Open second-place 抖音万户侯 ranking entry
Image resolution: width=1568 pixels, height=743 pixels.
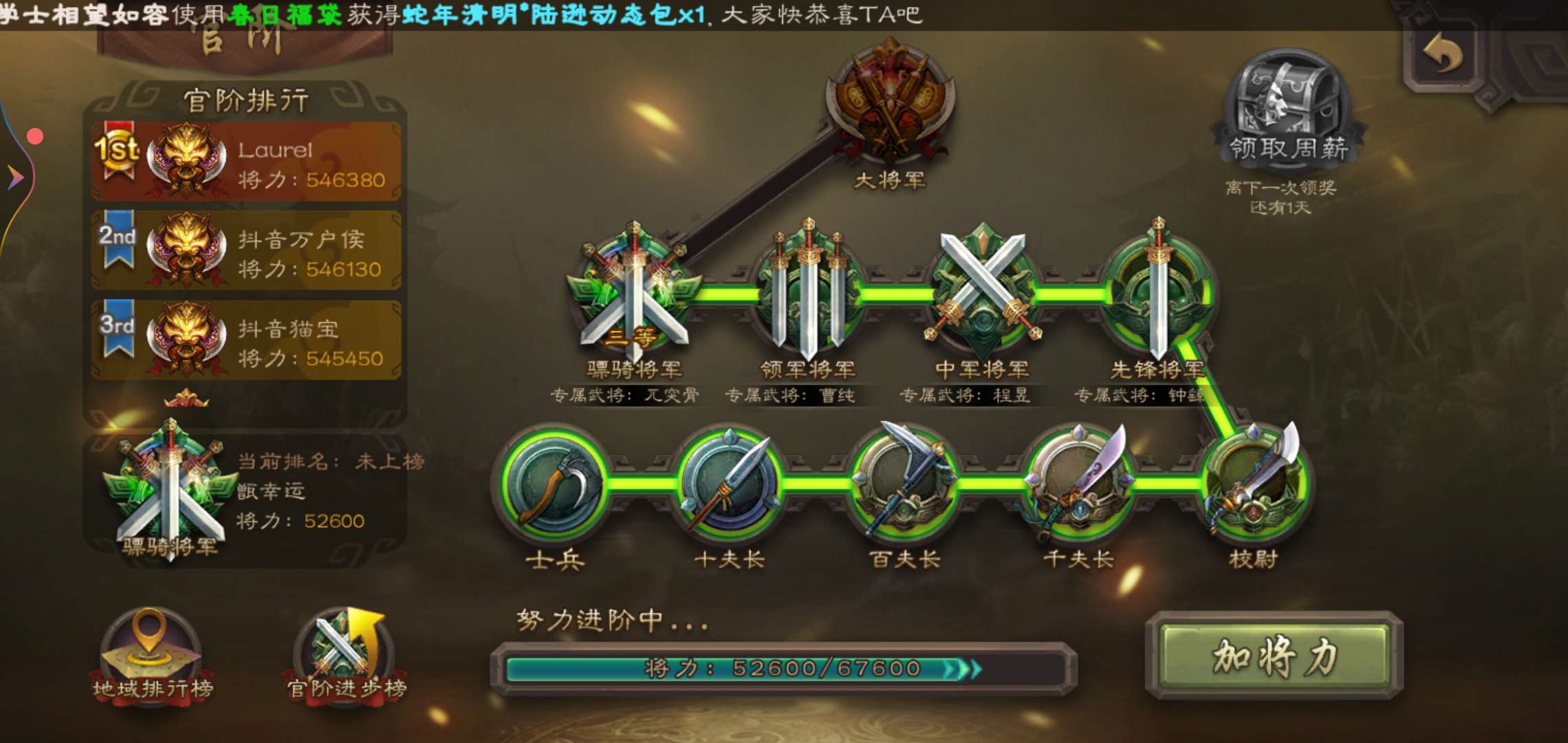pyautogui.click(x=246, y=250)
